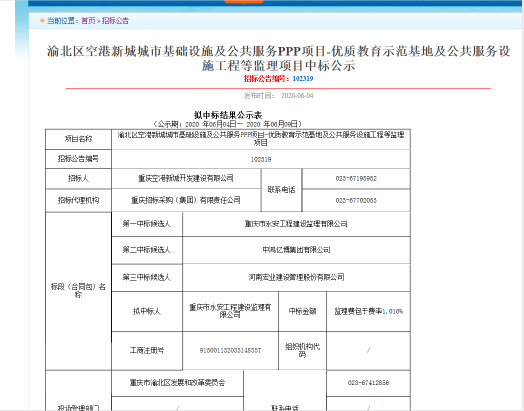The width and height of the screenshot is (524, 411).
Task: Click the 当前位置 breadcrumb label
Action: point(62,21)
